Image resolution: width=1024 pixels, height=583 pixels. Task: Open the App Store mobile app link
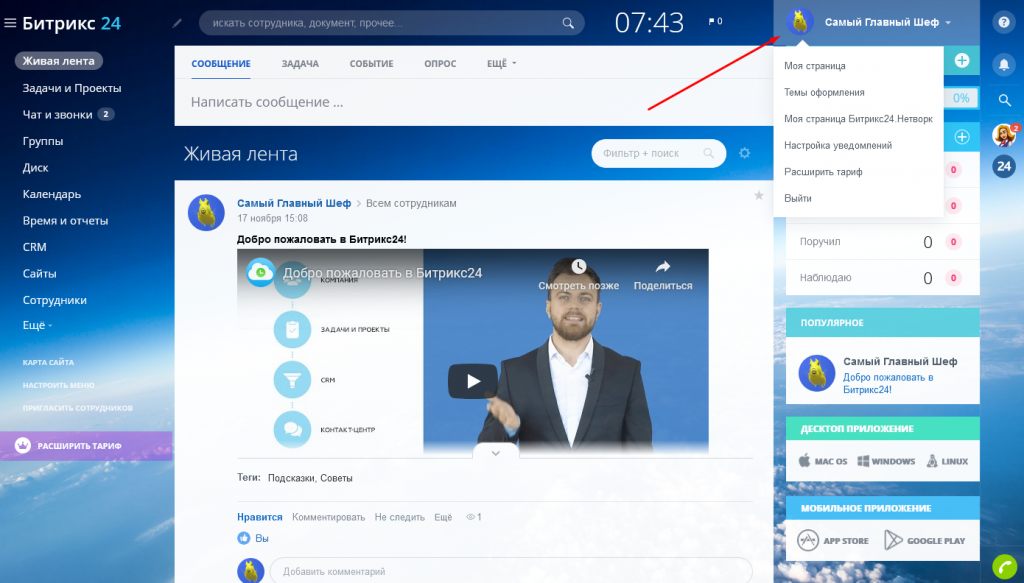(x=833, y=541)
